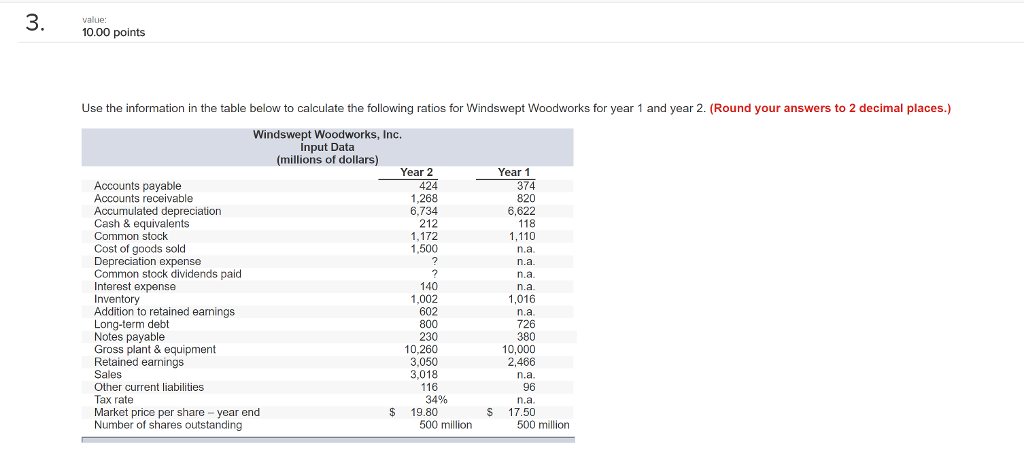The height and width of the screenshot is (465, 1024).
Task: Click the 'Input Data' table subtitle
Action: [327, 148]
